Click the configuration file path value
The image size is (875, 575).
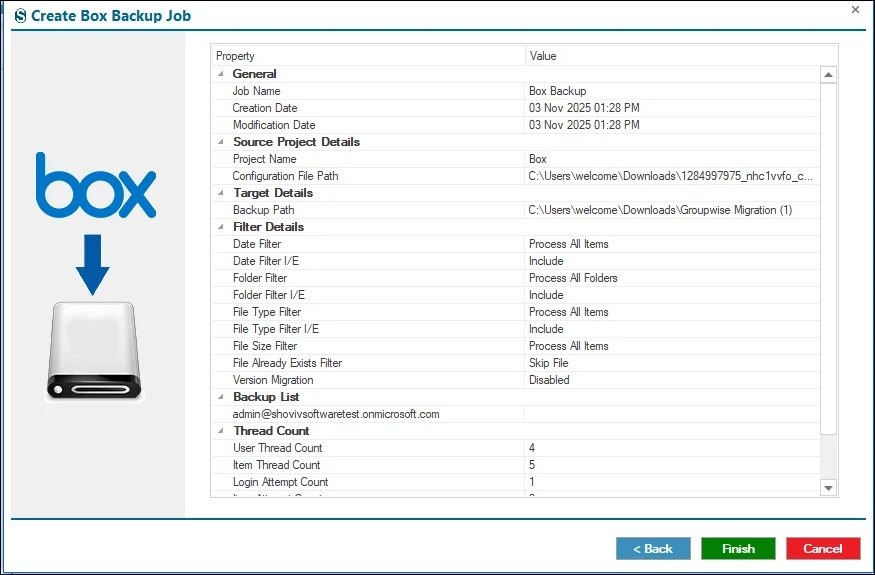coord(671,176)
